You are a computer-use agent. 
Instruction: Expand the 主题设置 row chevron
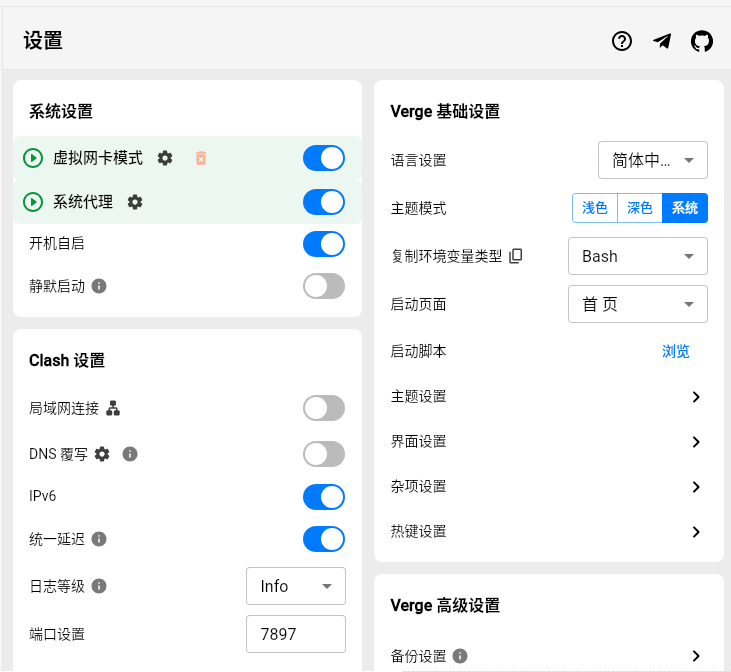(696, 397)
